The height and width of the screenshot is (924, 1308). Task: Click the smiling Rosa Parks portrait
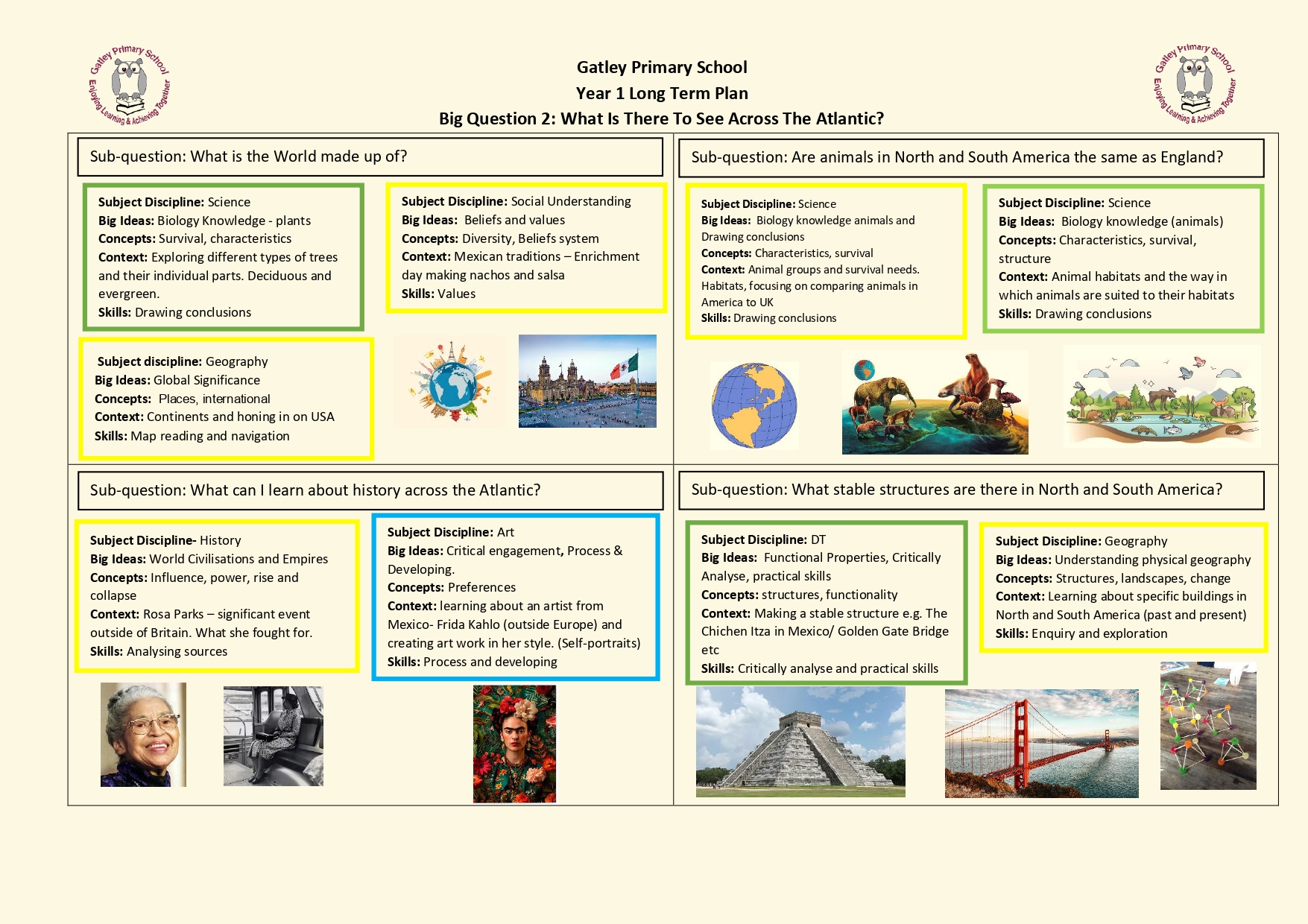(143, 734)
